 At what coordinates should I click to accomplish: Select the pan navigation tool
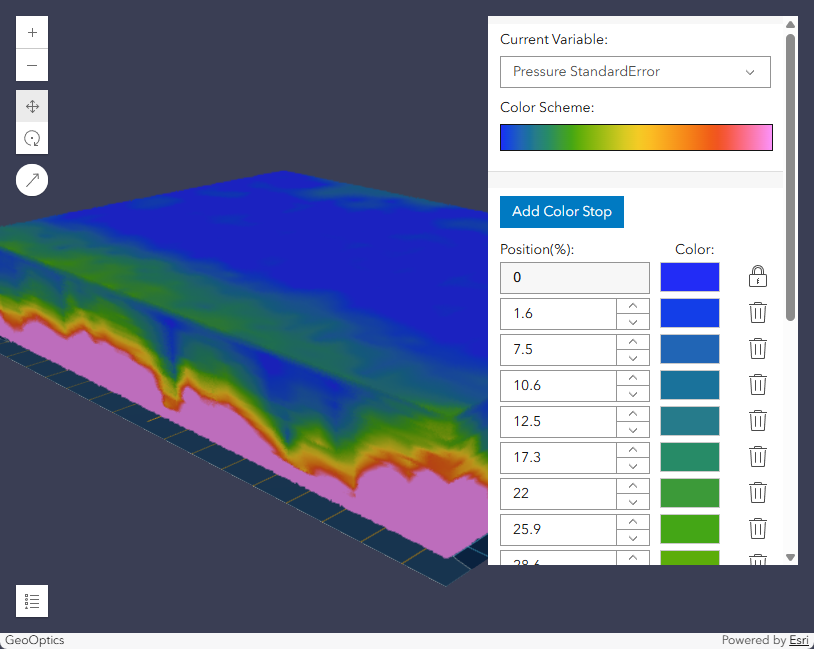pyautogui.click(x=31, y=106)
